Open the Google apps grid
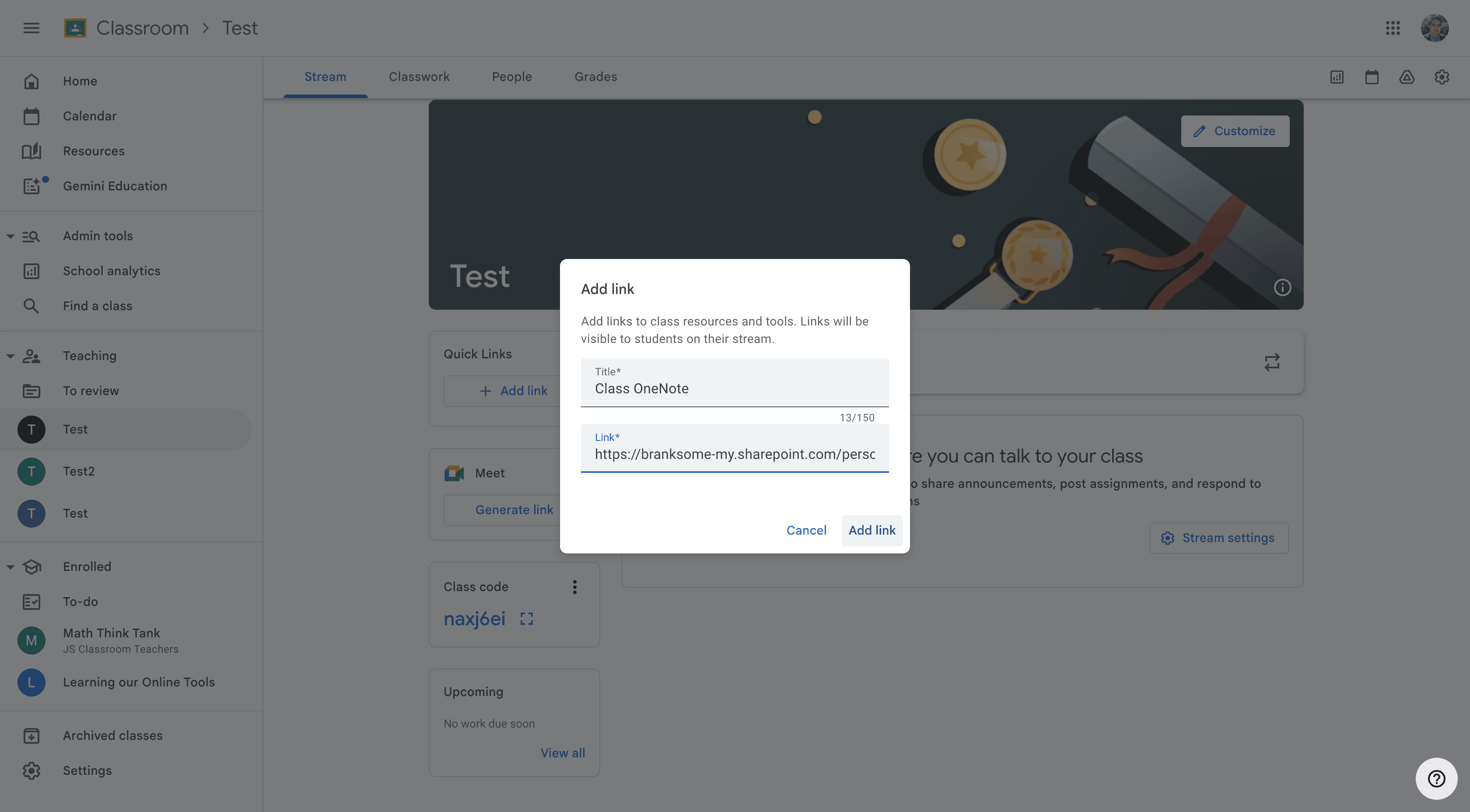The image size is (1470, 812). click(1393, 28)
